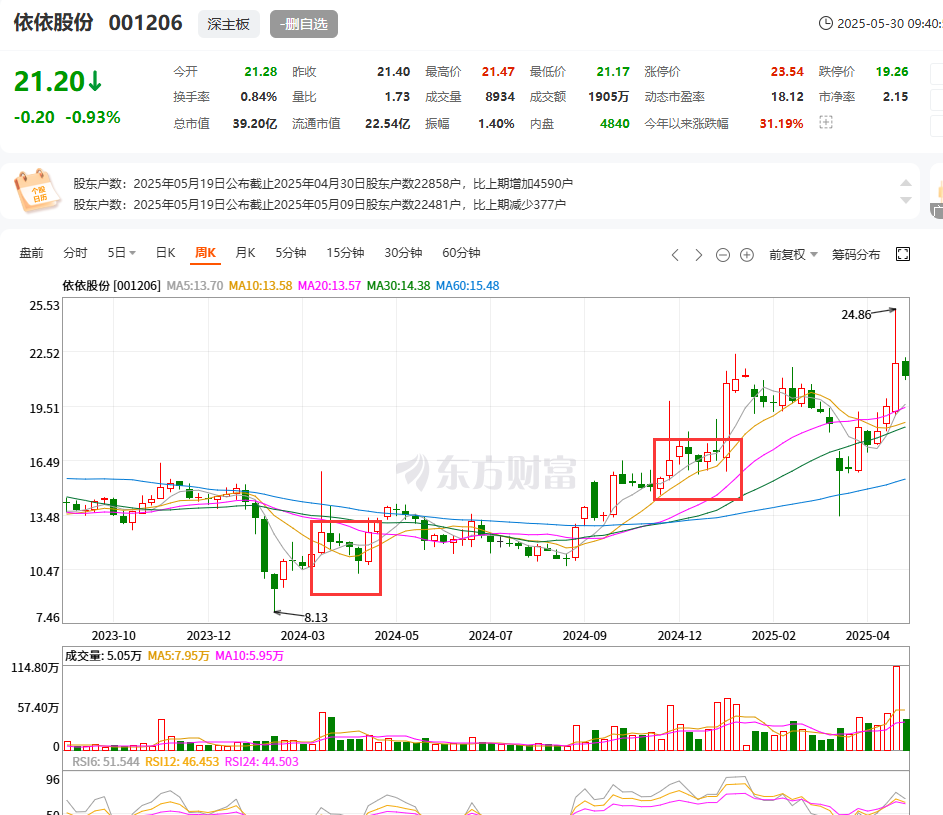
Task: Click MA20:13.57 indicator label
Action: [x=330, y=286]
